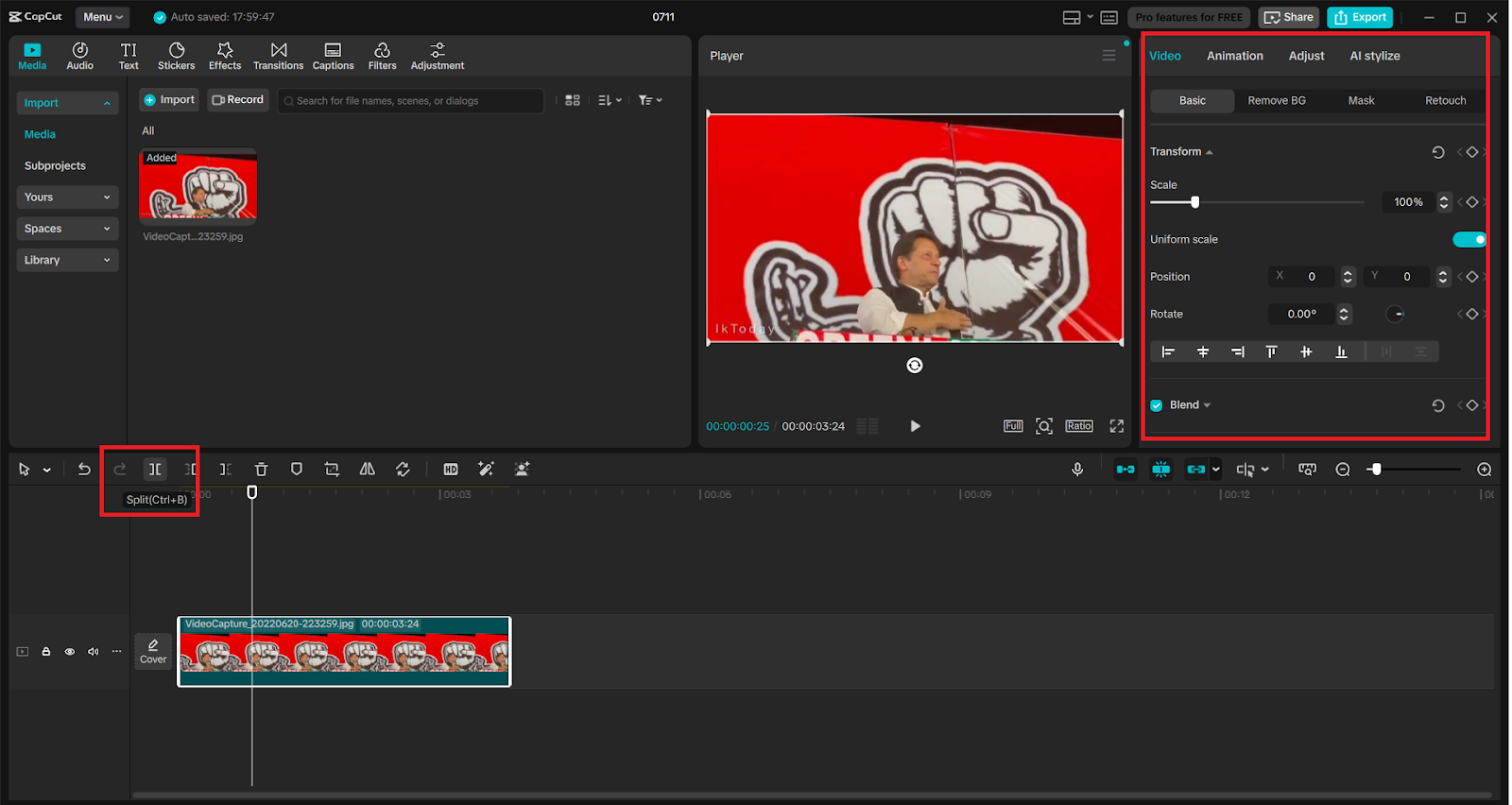Click the Reset icon next to Transform

1438,152
